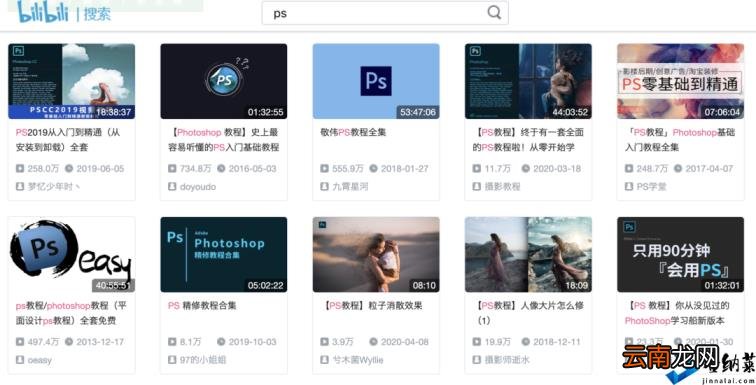Open thumbnail with duration 18:38:37

[71, 81]
